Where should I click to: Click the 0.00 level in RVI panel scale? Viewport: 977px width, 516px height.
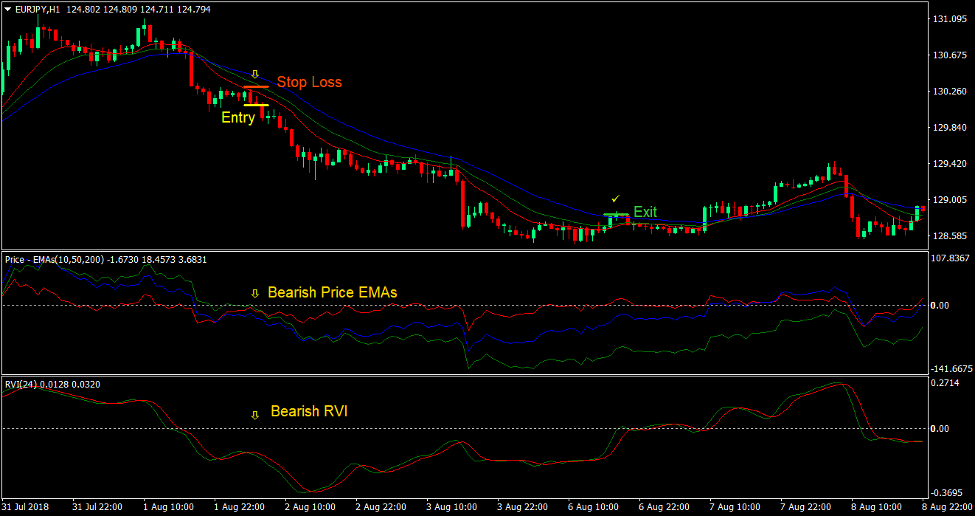[940, 429]
